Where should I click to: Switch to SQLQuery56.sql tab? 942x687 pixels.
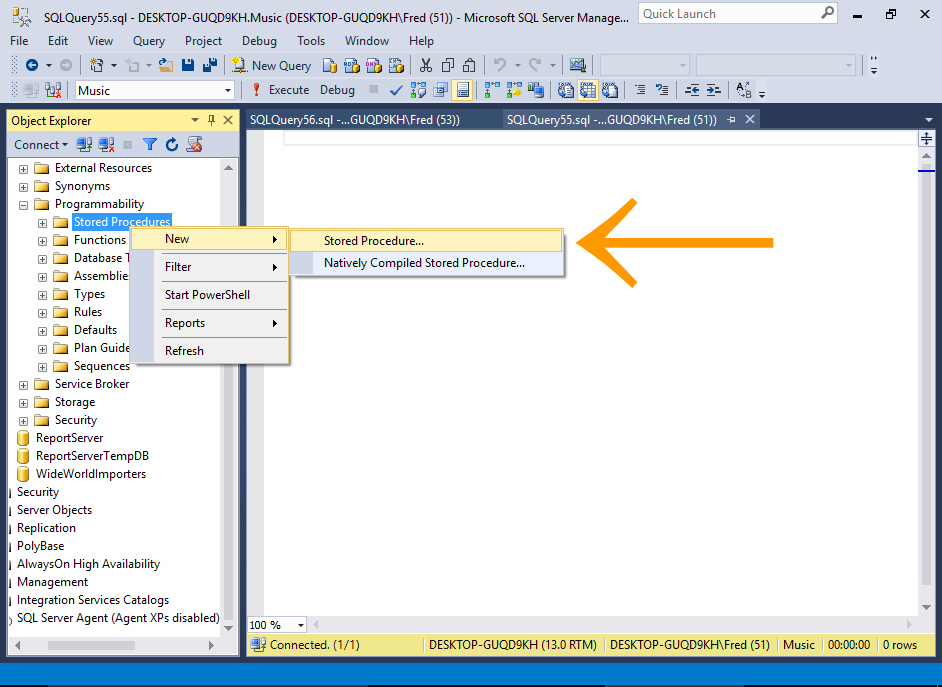coord(354,120)
